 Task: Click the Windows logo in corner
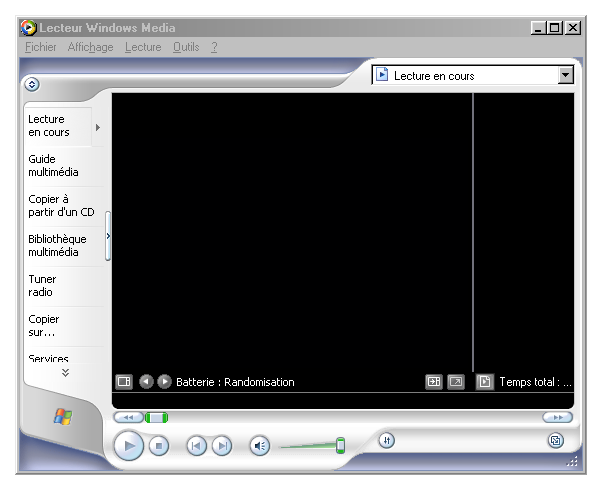click(x=63, y=417)
